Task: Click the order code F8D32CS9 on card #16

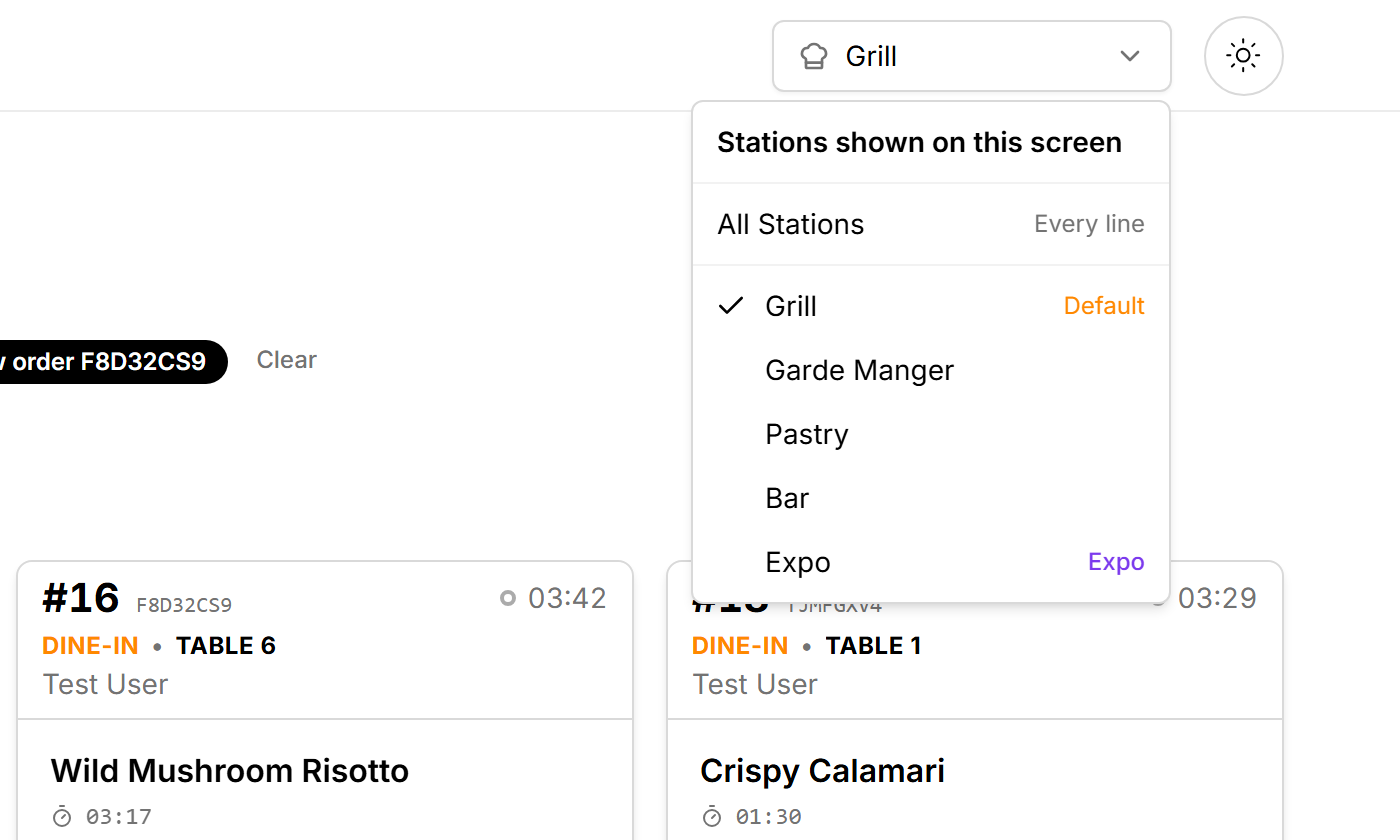Action: (184, 605)
